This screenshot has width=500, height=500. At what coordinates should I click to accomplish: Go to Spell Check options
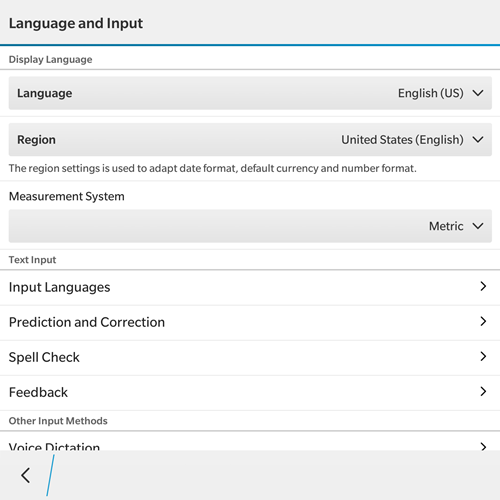[x=250, y=357]
